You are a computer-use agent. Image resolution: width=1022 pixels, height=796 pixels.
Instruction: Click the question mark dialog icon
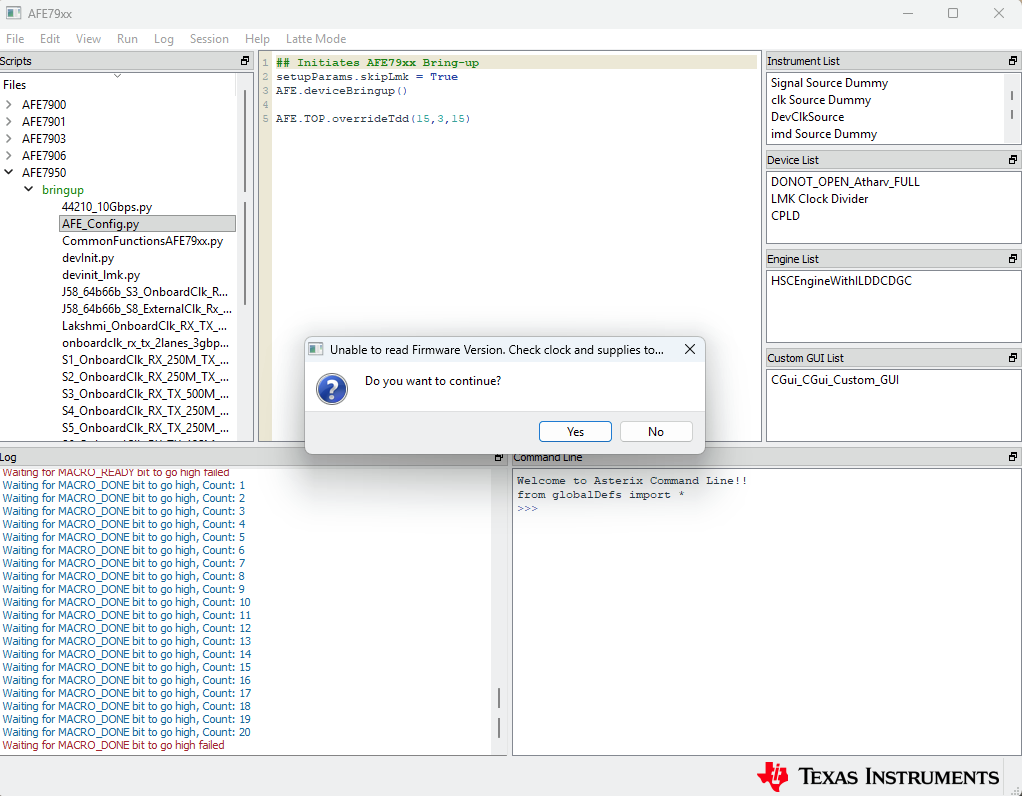[x=332, y=389]
